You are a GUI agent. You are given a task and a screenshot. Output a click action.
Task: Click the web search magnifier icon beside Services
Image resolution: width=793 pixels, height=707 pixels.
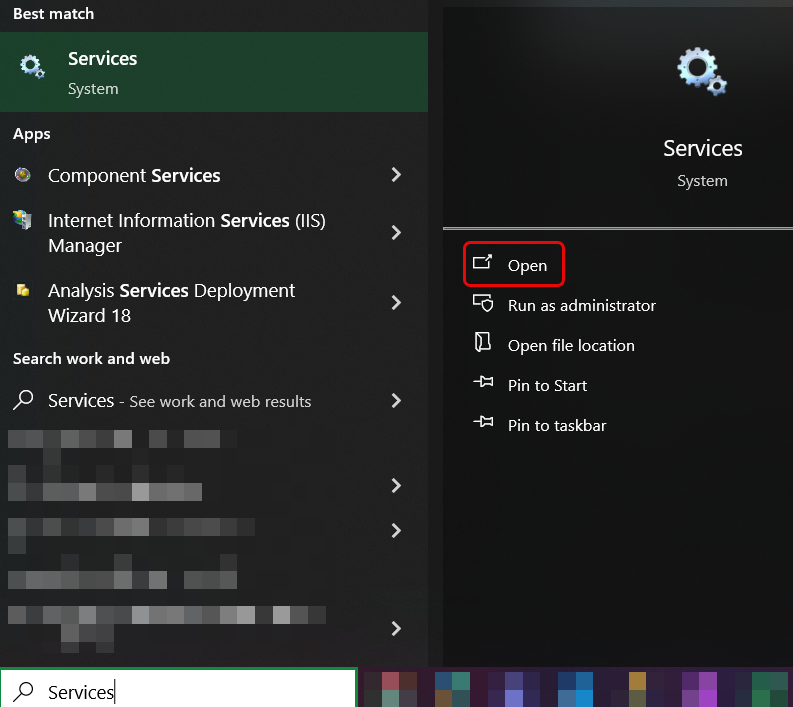click(23, 400)
